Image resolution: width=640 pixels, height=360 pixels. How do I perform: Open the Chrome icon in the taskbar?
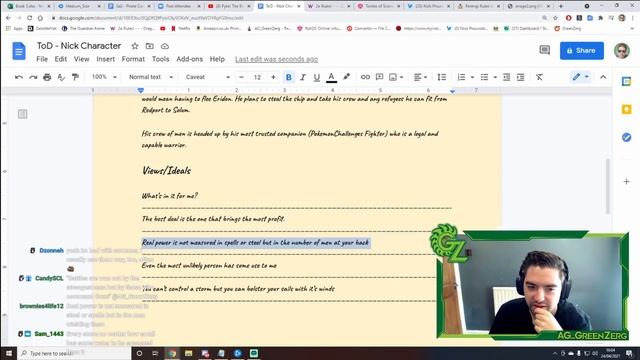[x=172, y=353]
